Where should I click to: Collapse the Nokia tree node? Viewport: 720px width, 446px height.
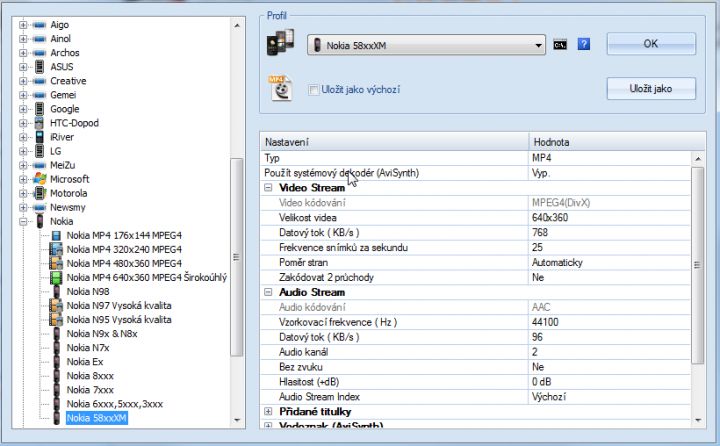(23, 221)
